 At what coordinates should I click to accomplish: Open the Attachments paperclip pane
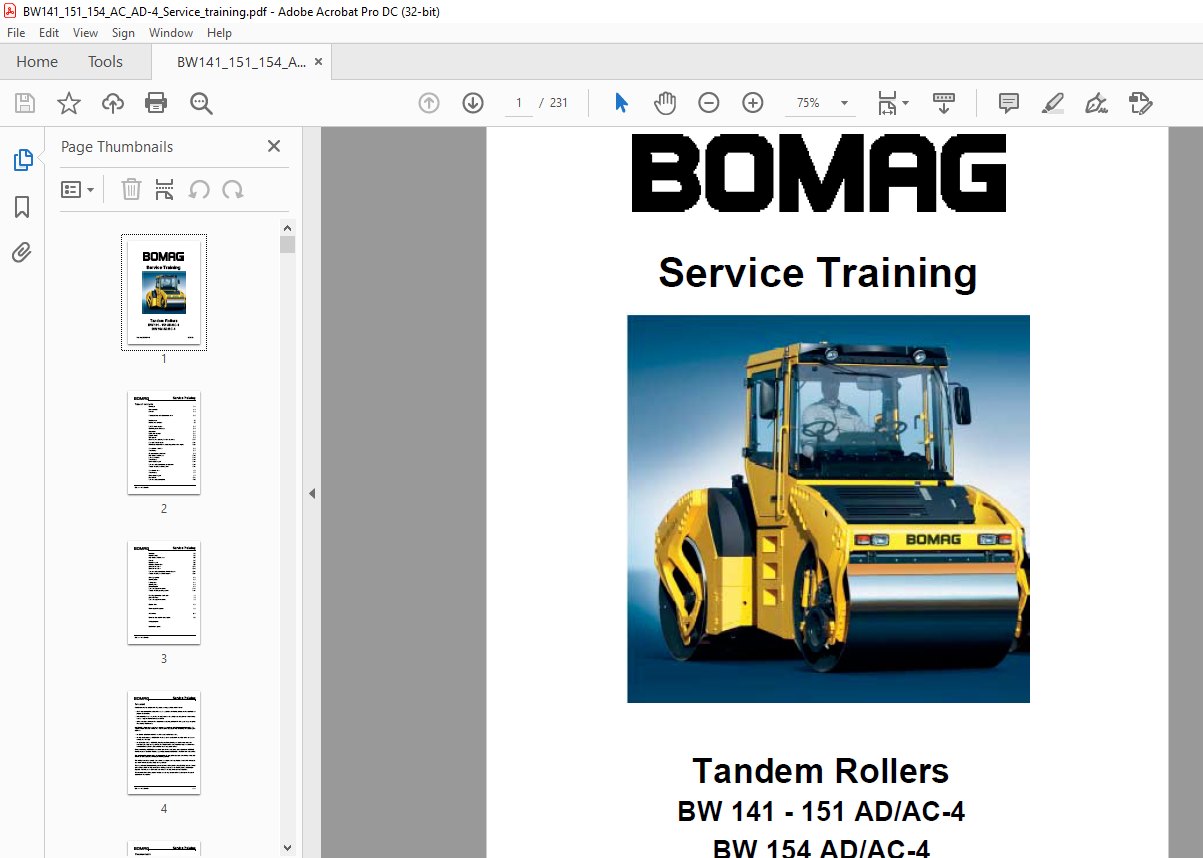[22, 252]
